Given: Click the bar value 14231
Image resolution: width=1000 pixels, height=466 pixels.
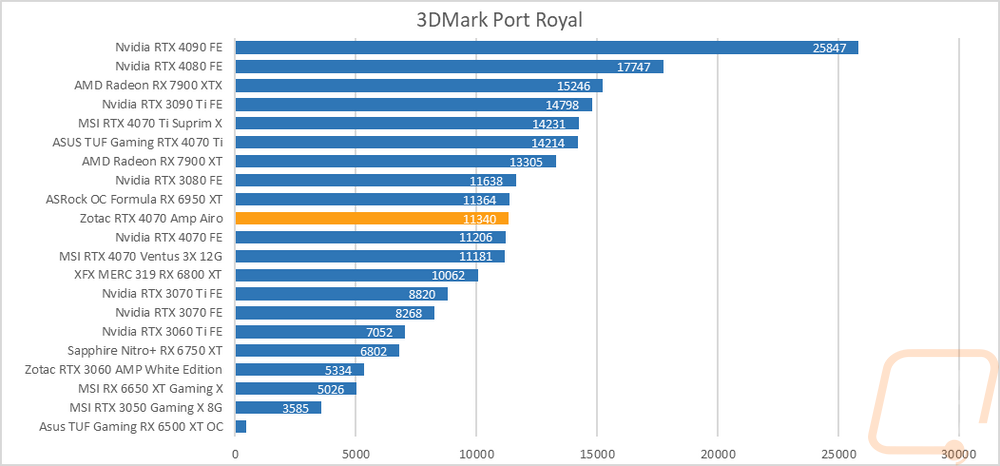Looking at the screenshot, I should [x=550, y=124].
